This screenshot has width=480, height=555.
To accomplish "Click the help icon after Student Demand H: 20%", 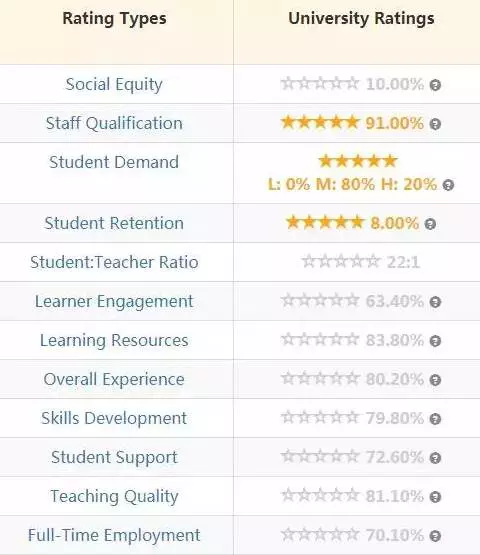I will coord(448,185).
